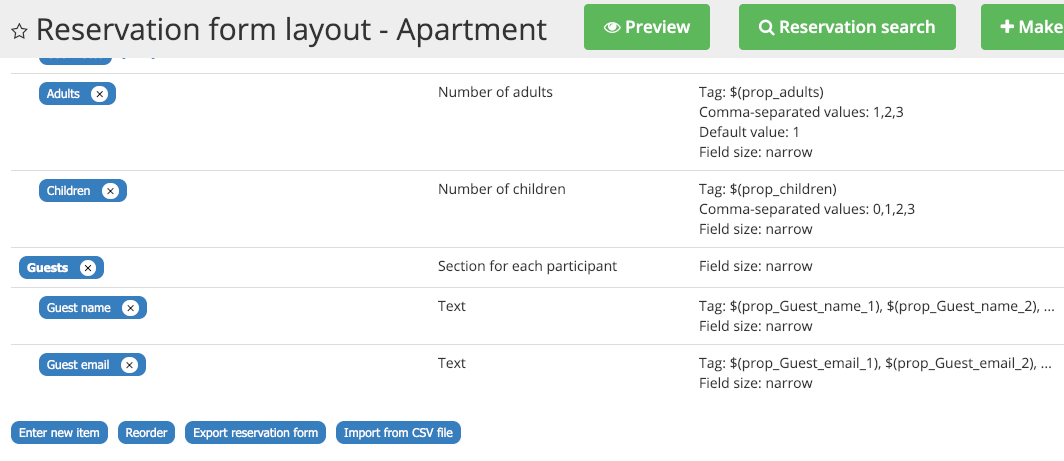Screen dimensions: 1064x461
Task: Open the Children field label
Action: 69,191
